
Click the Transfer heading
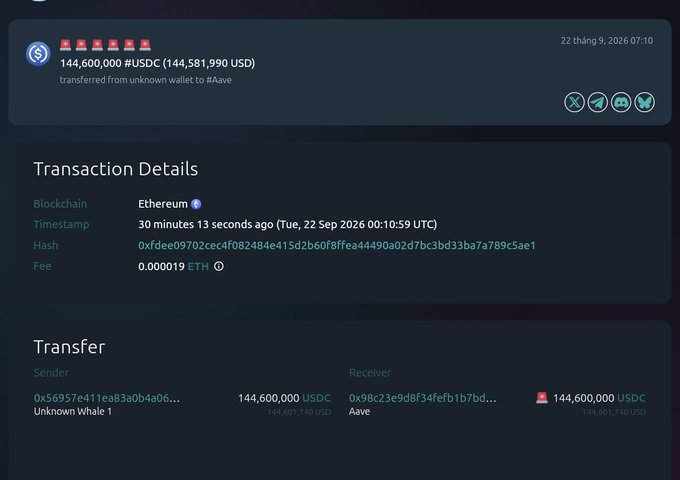[69, 347]
